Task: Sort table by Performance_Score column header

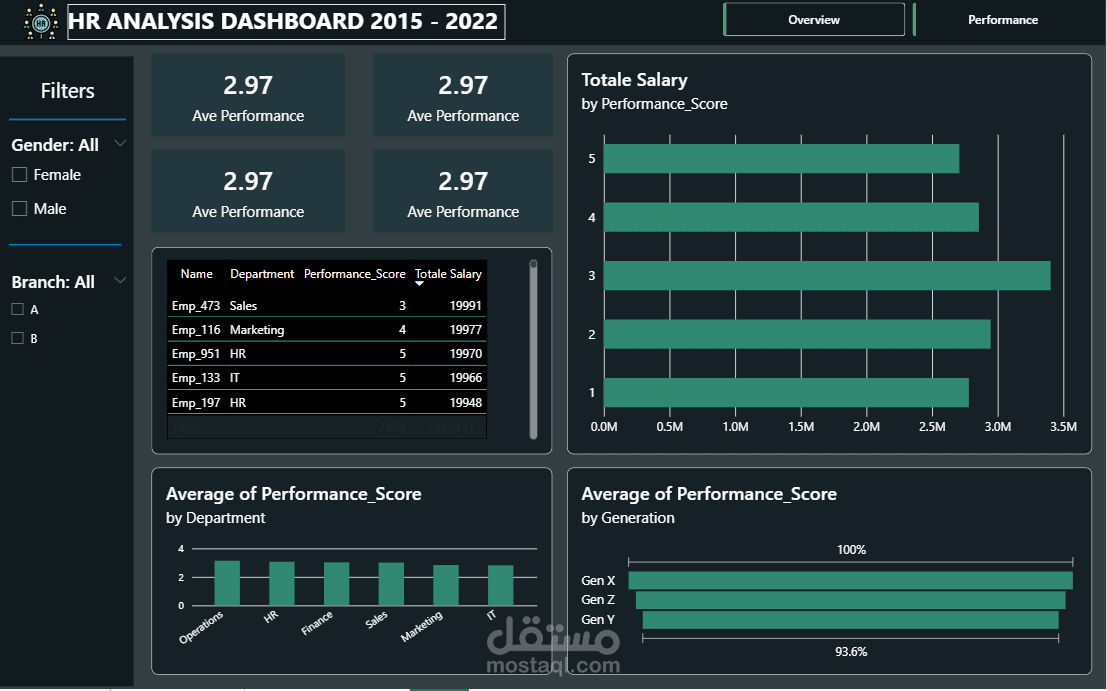Action: (x=354, y=274)
